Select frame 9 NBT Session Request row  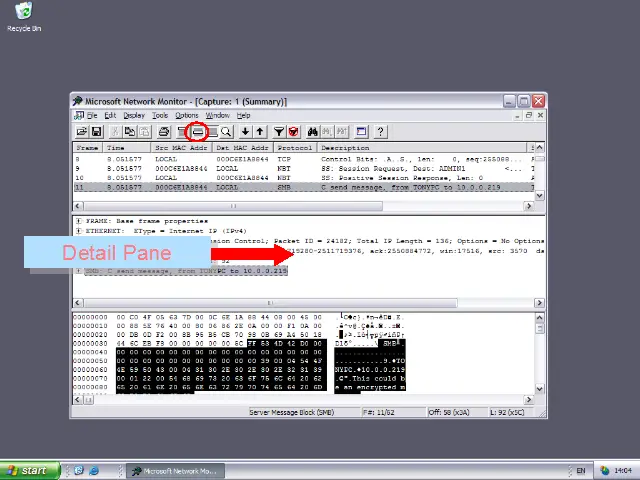304,169
